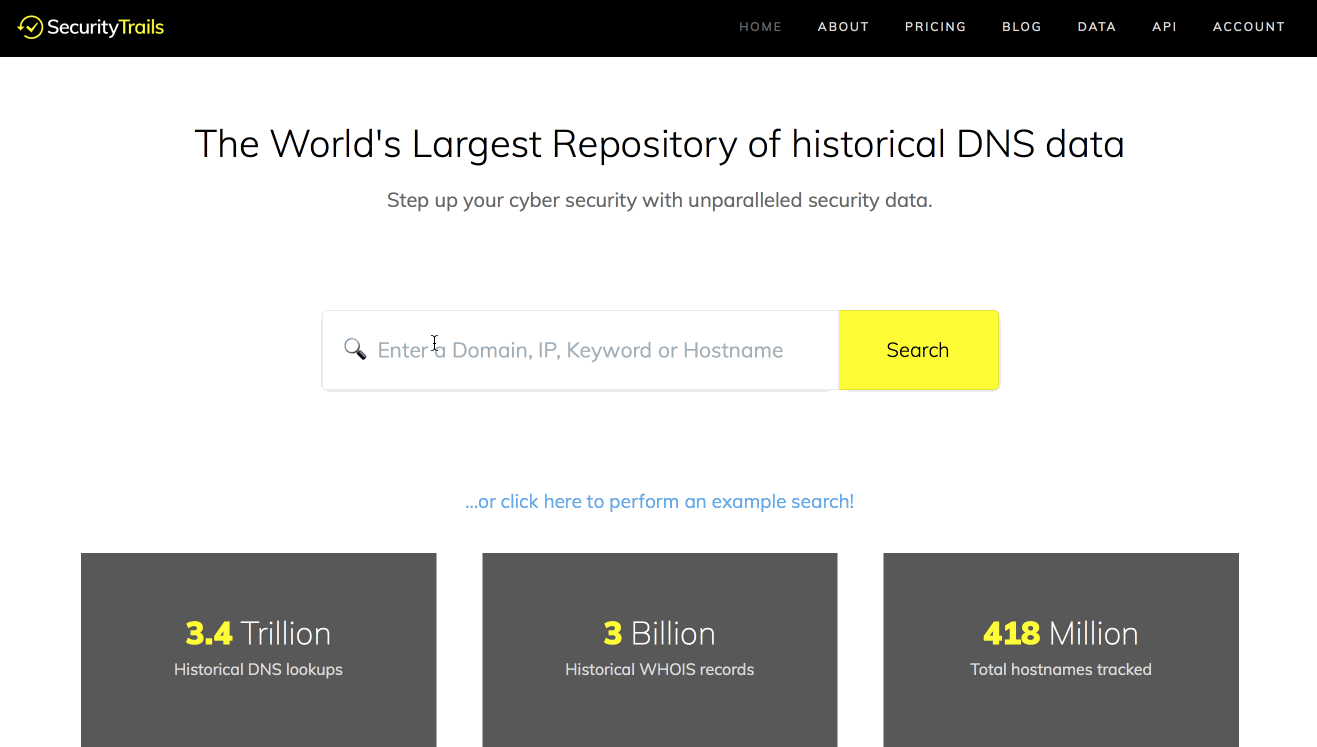Click the yellow Search button
1317x747 pixels.
(x=918, y=350)
